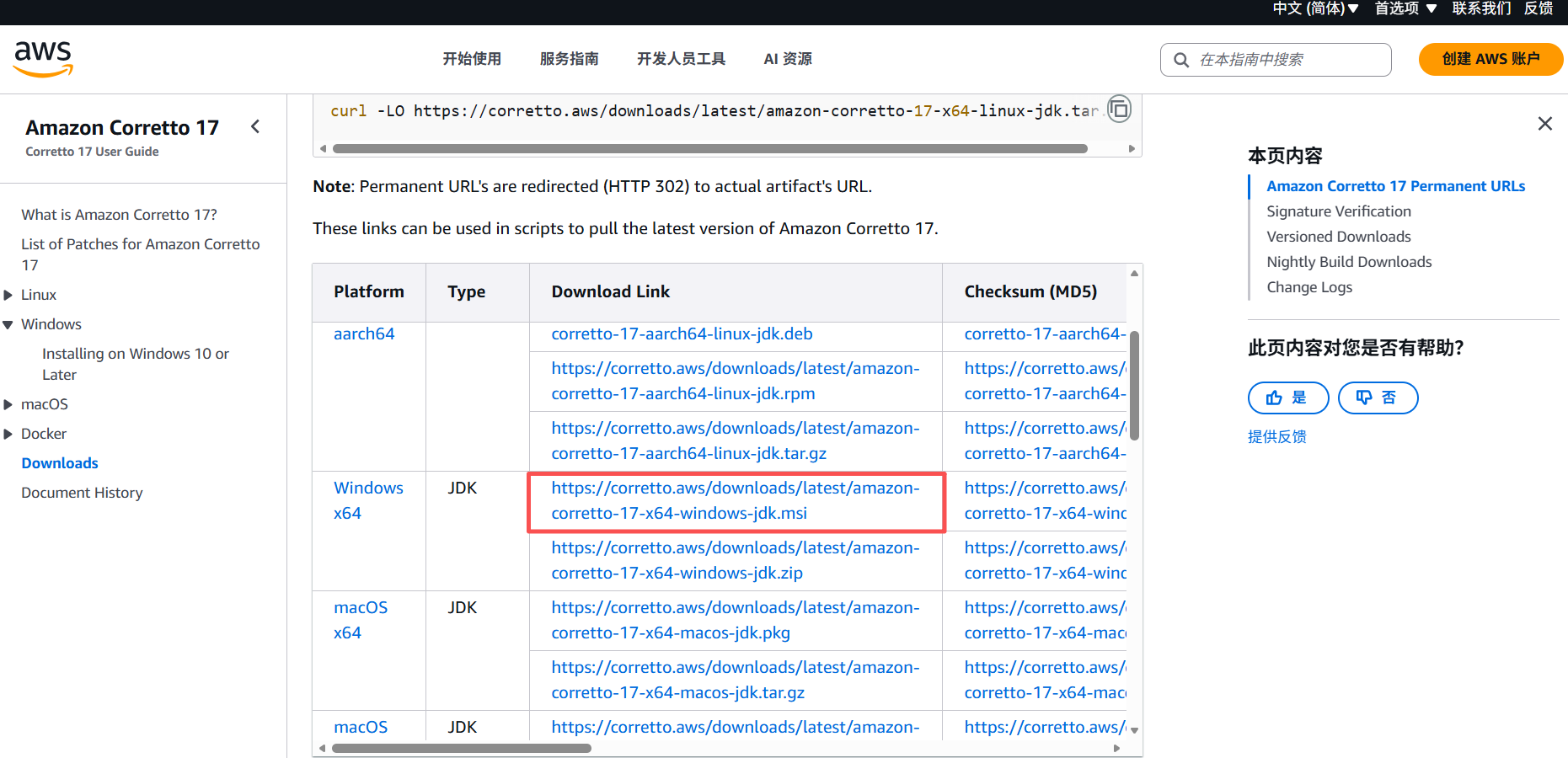Image resolution: width=1568 pixels, height=758 pixels.
Task: Click code block scroll-left arrow
Action: pos(323,148)
